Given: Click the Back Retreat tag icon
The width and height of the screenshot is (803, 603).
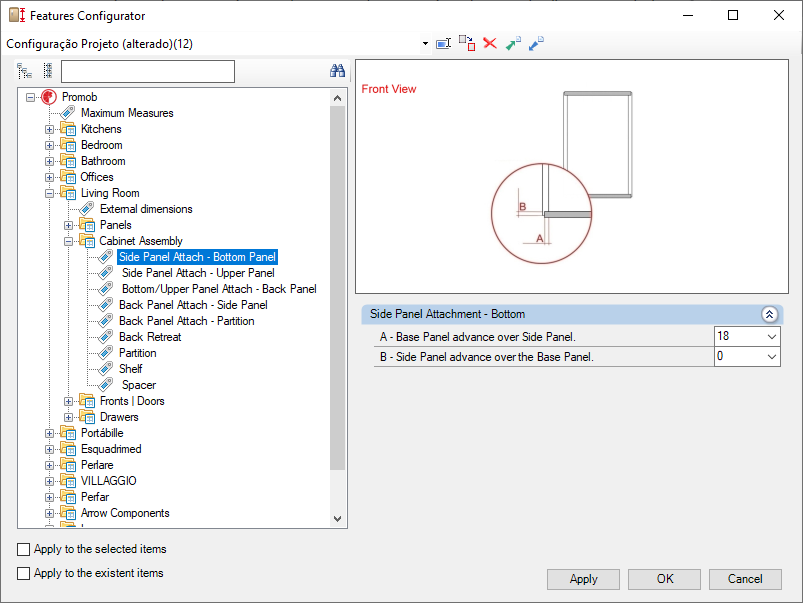Looking at the screenshot, I should [x=105, y=337].
